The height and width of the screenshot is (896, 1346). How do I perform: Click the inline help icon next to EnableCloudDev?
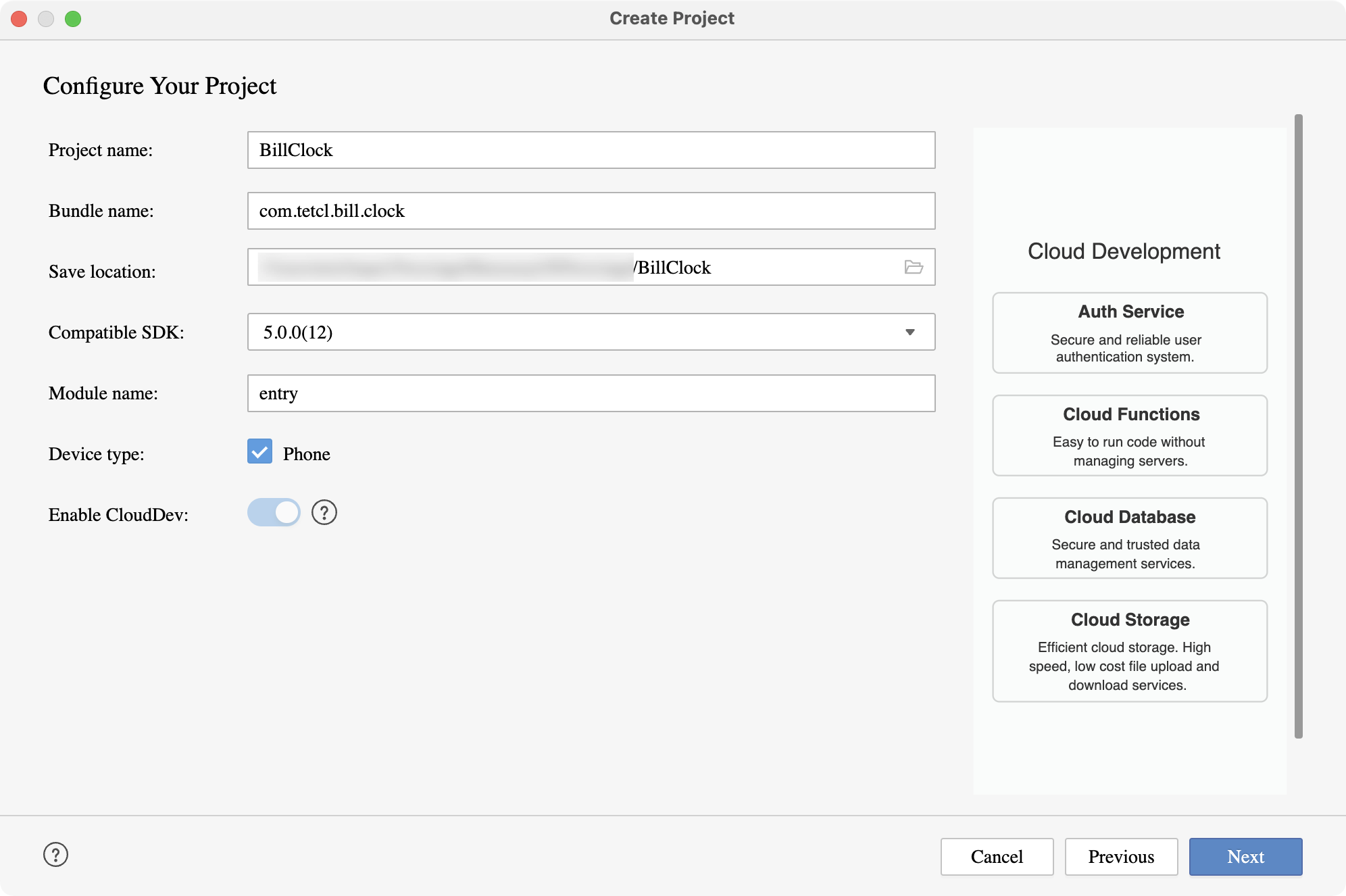[x=324, y=513]
